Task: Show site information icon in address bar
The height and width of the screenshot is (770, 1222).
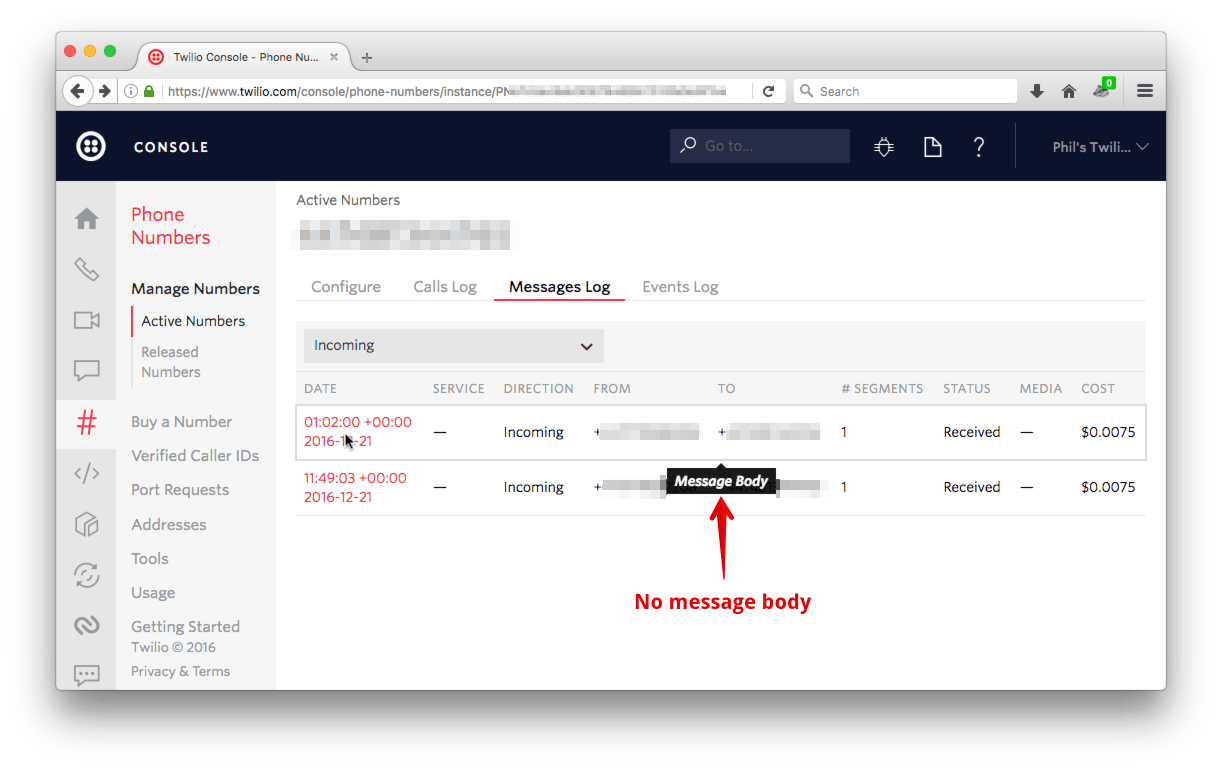Action: [131, 91]
